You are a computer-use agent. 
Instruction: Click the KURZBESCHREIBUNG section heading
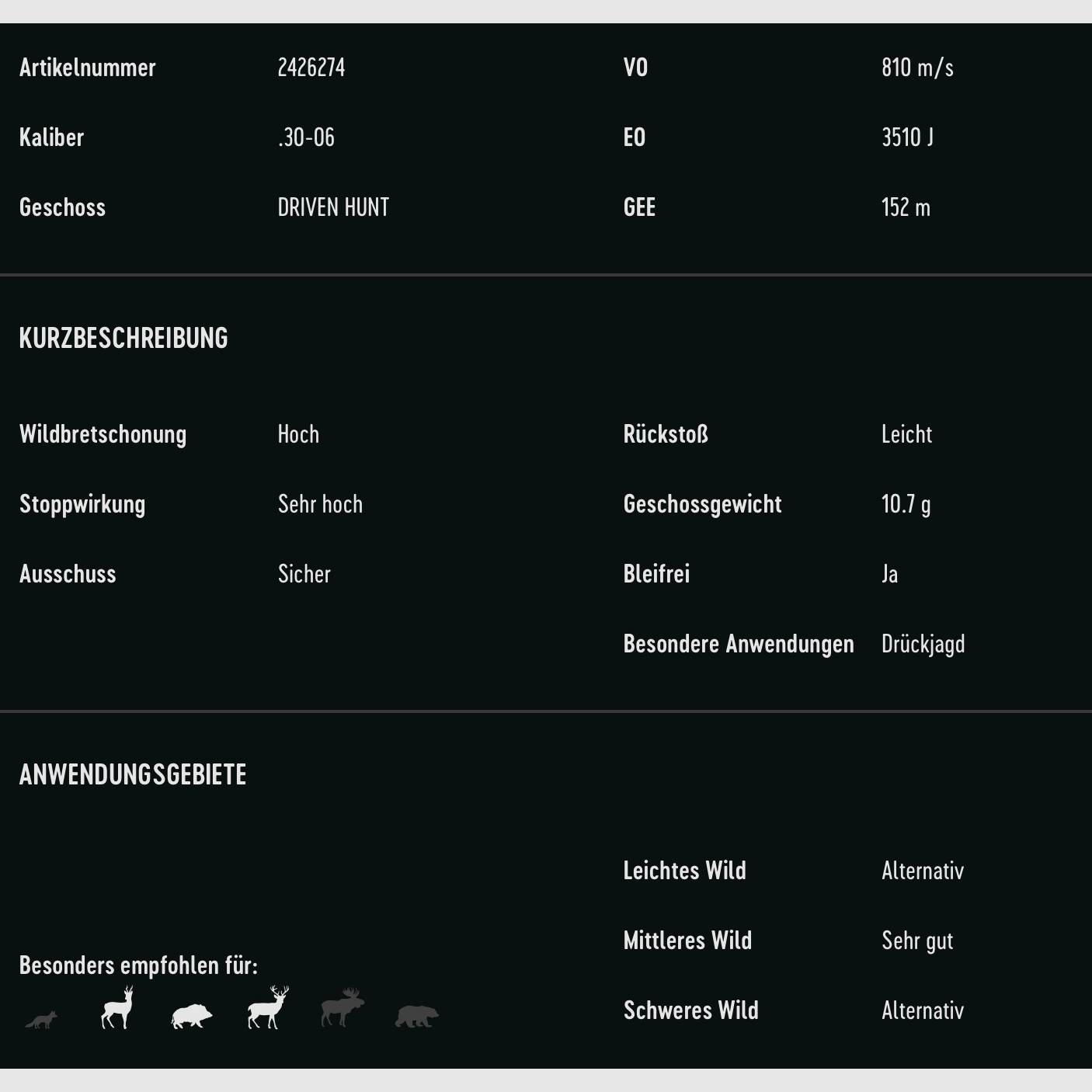point(123,338)
